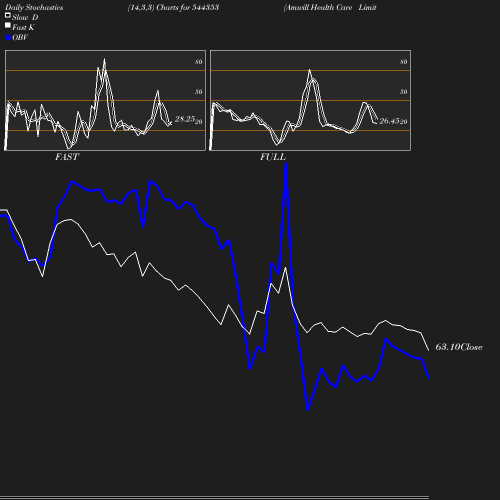500x500 pixels.
Task: Click the blue OBV legend swatch
Action: 8,38
